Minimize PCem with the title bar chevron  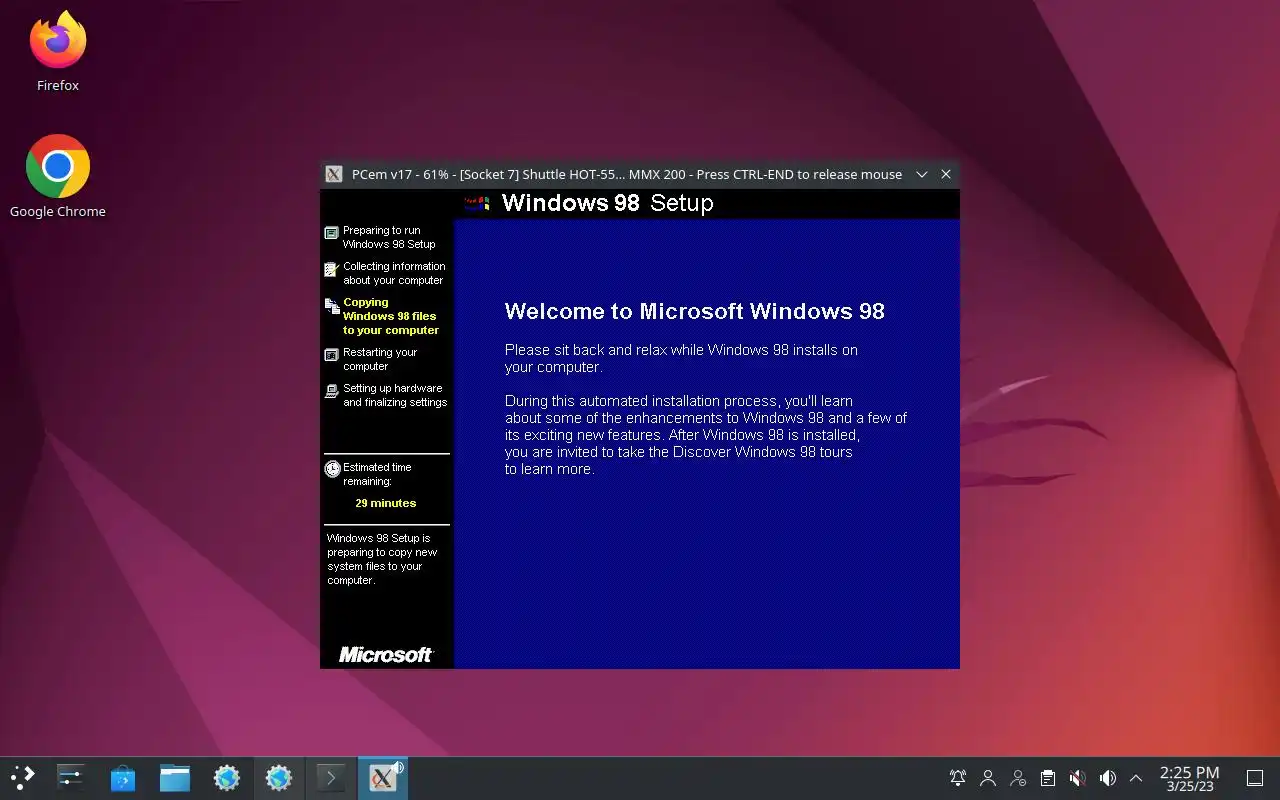coord(922,174)
